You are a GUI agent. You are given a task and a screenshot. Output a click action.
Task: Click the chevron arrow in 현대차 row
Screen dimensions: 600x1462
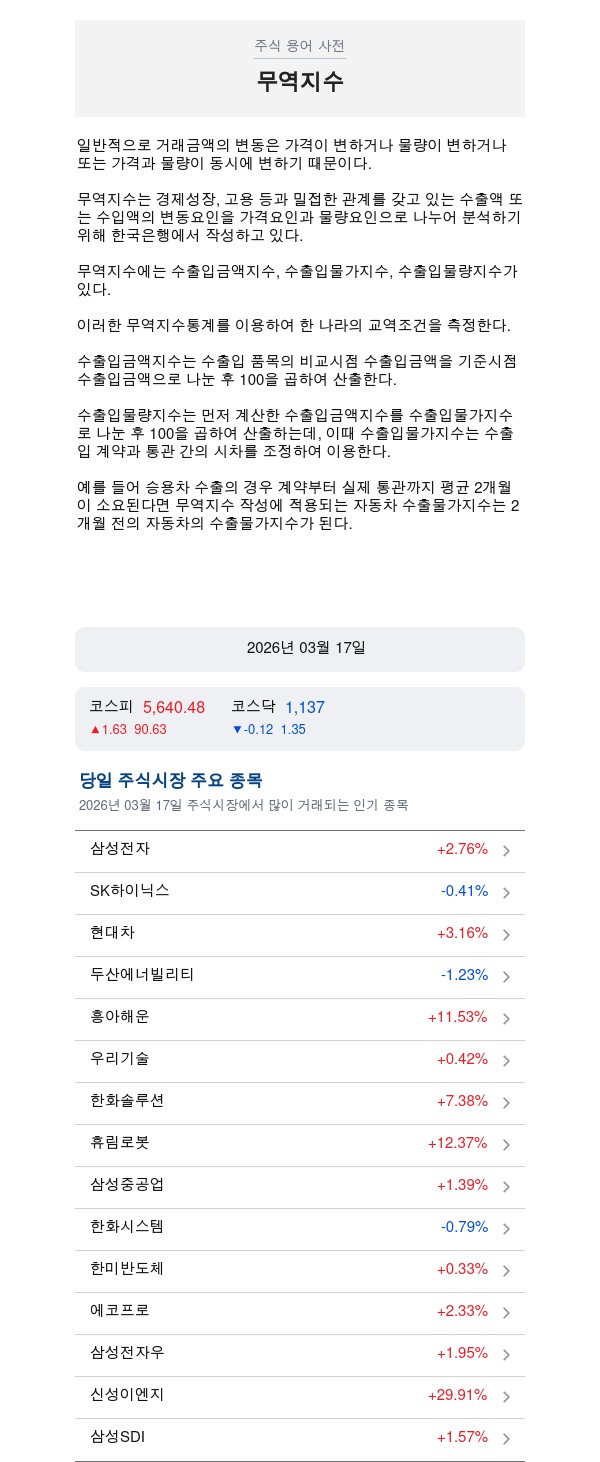(506, 935)
